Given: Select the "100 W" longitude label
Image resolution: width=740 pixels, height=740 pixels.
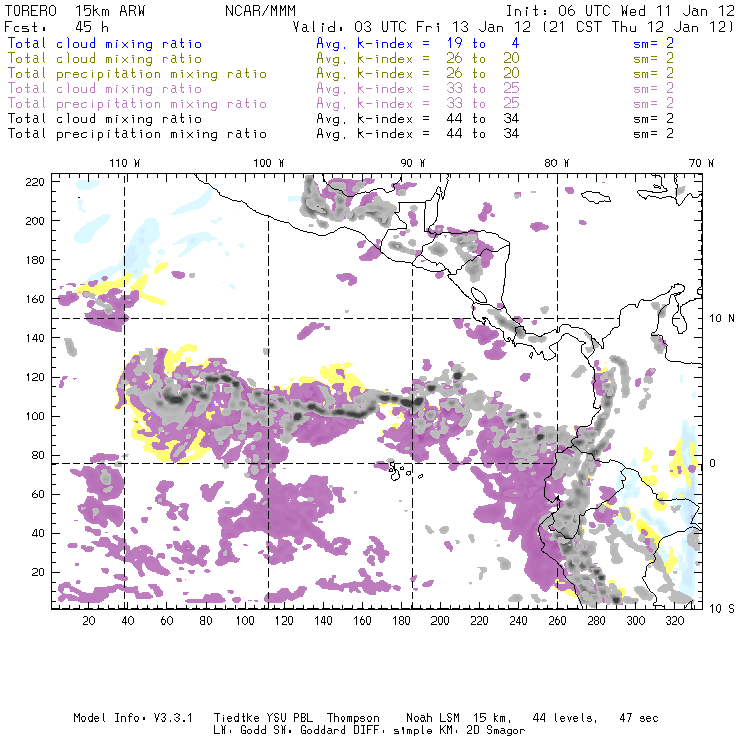Looking at the screenshot, I should 269,163.
